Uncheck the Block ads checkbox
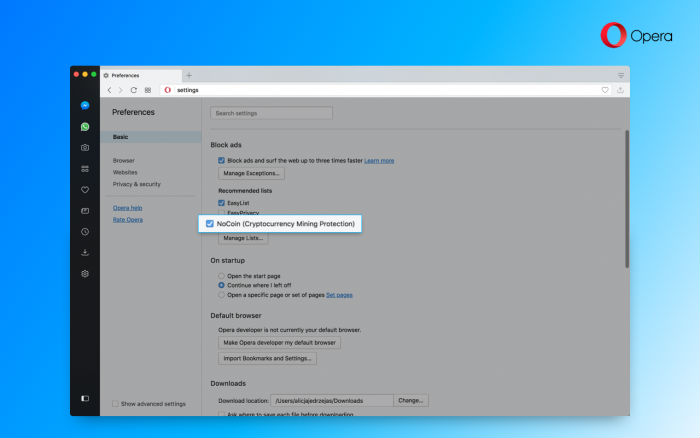Screen dimensions: 700x438 point(221,160)
